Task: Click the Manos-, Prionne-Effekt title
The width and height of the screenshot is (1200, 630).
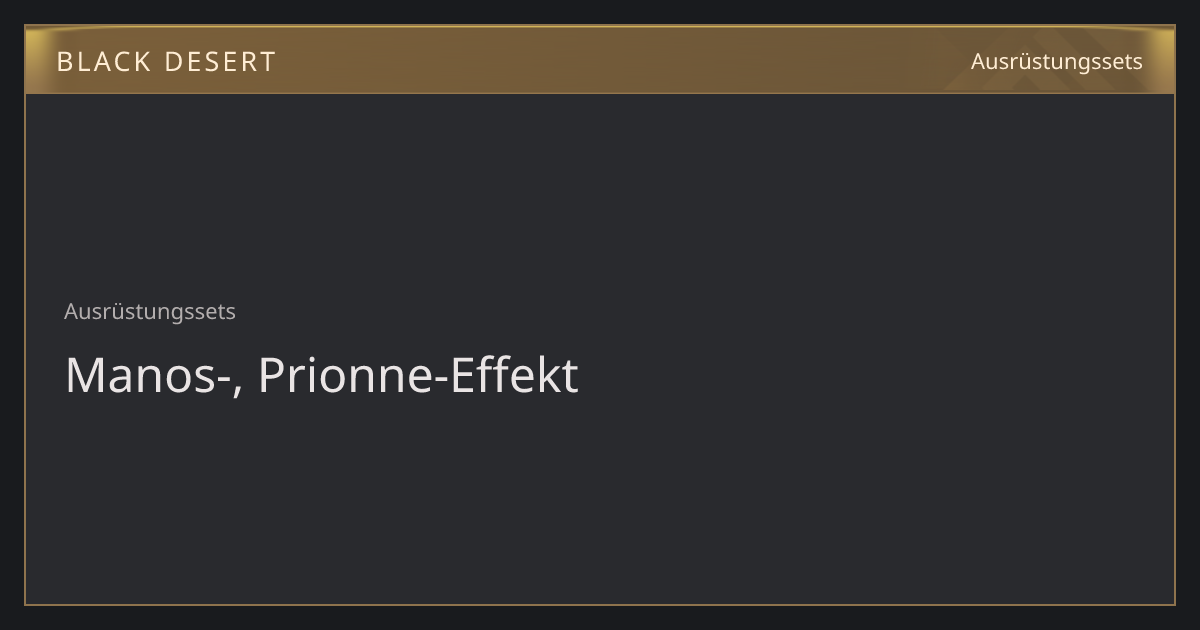Action: point(321,376)
